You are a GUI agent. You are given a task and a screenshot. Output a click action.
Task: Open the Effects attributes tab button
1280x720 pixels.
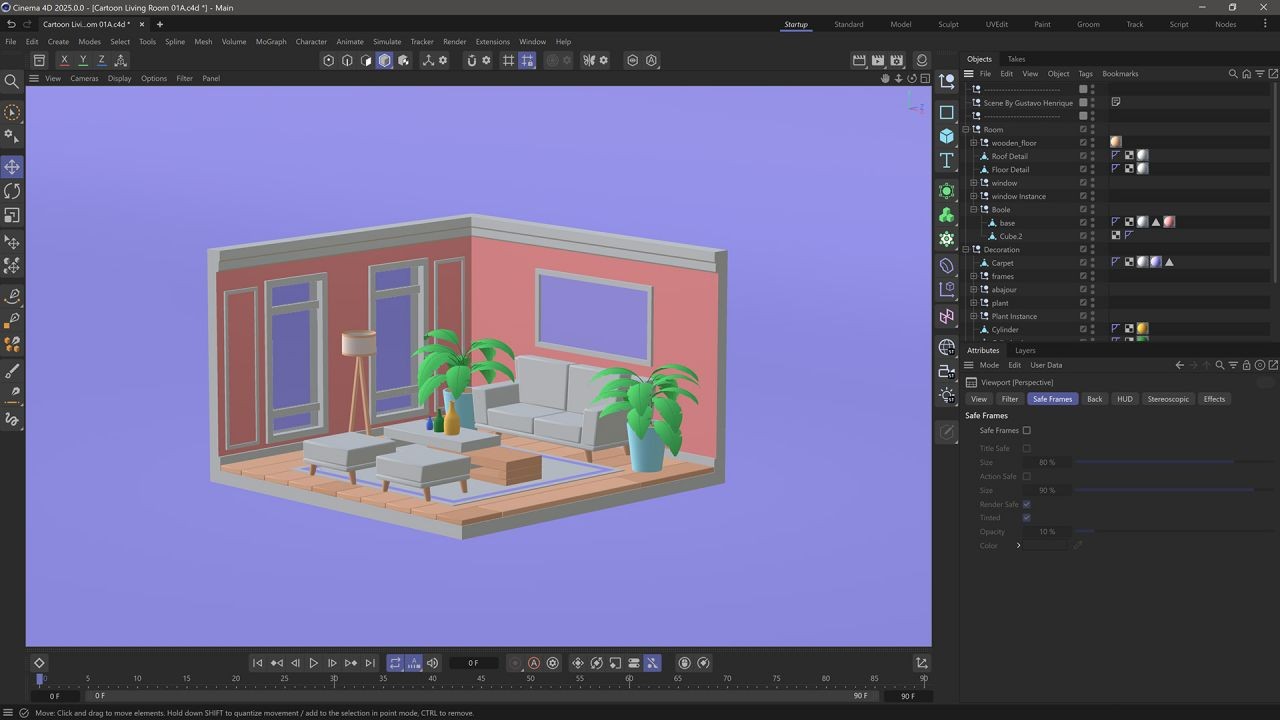point(1214,399)
